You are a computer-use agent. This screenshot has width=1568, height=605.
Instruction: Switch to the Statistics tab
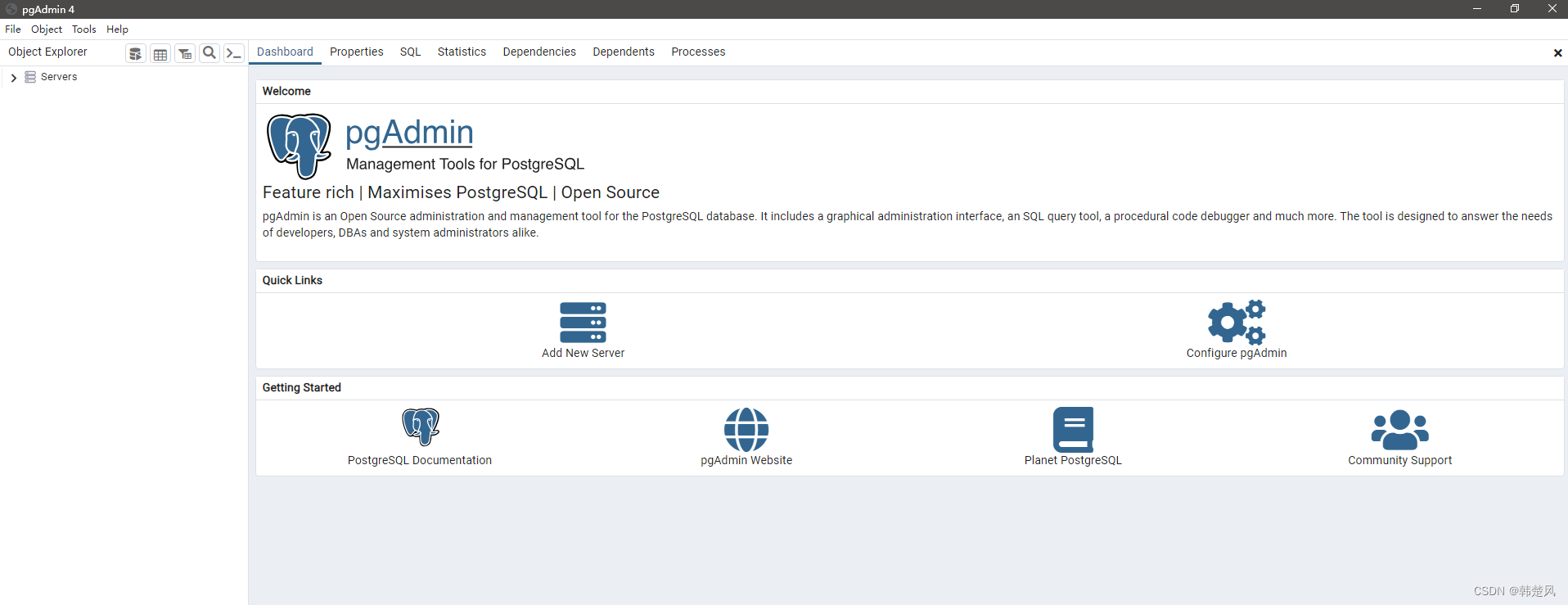click(462, 52)
